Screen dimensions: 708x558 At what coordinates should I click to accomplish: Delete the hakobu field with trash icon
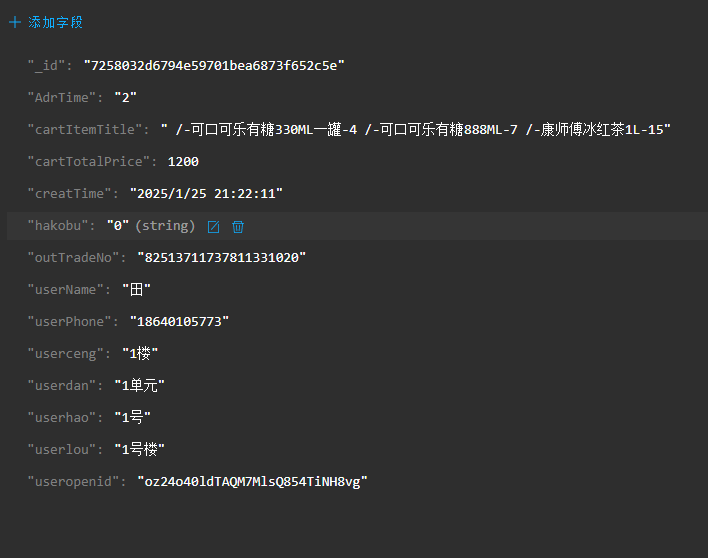238,227
